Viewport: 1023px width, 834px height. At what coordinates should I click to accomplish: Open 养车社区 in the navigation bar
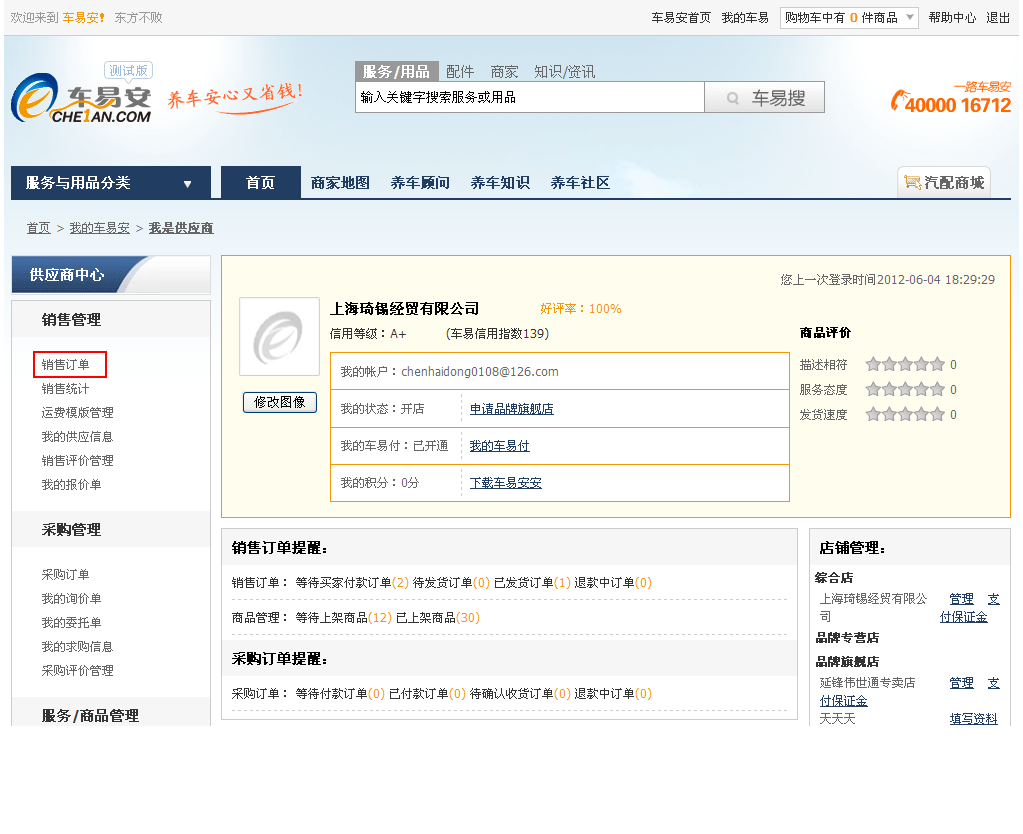click(580, 183)
